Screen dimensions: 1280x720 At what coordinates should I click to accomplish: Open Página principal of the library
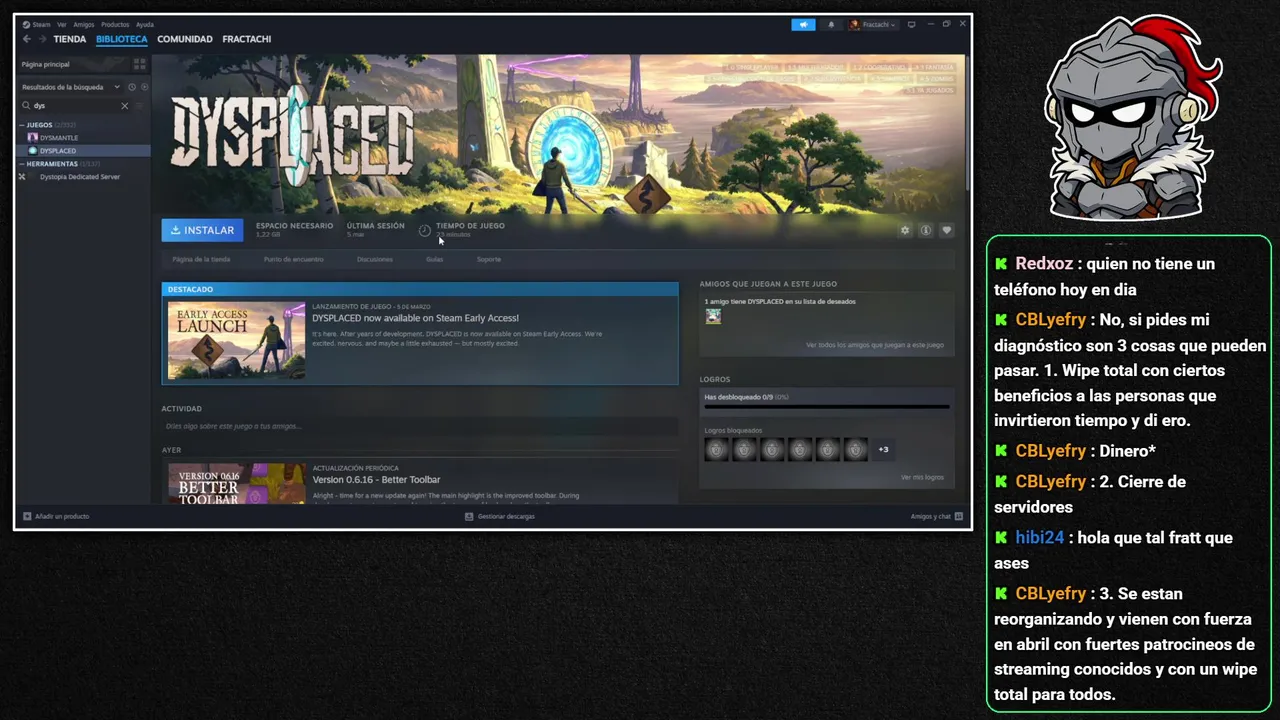(x=46, y=64)
